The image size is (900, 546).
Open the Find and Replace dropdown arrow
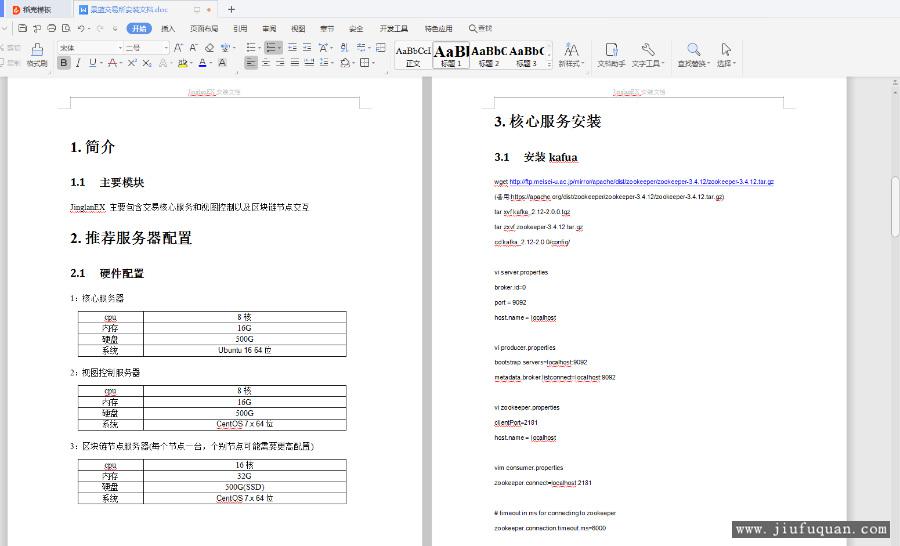point(708,64)
